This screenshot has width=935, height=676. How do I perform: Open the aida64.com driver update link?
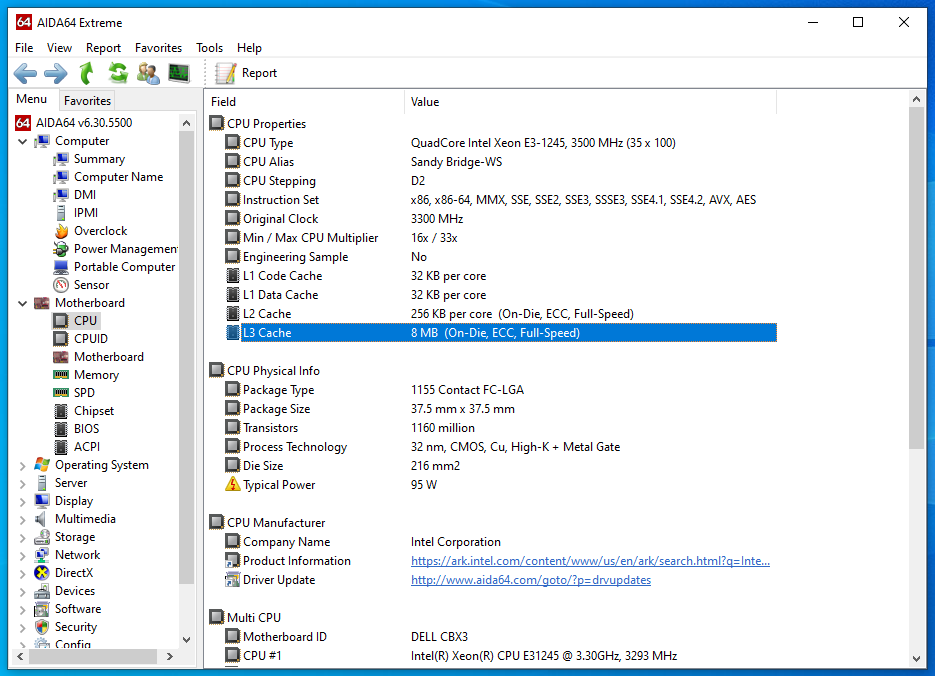click(x=531, y=580)
